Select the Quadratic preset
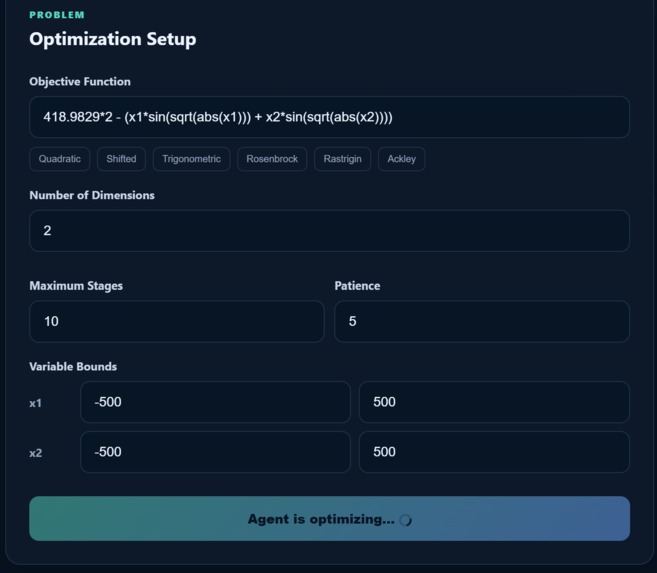The width and height of the screenshot is (657, 573). point(59,159)
